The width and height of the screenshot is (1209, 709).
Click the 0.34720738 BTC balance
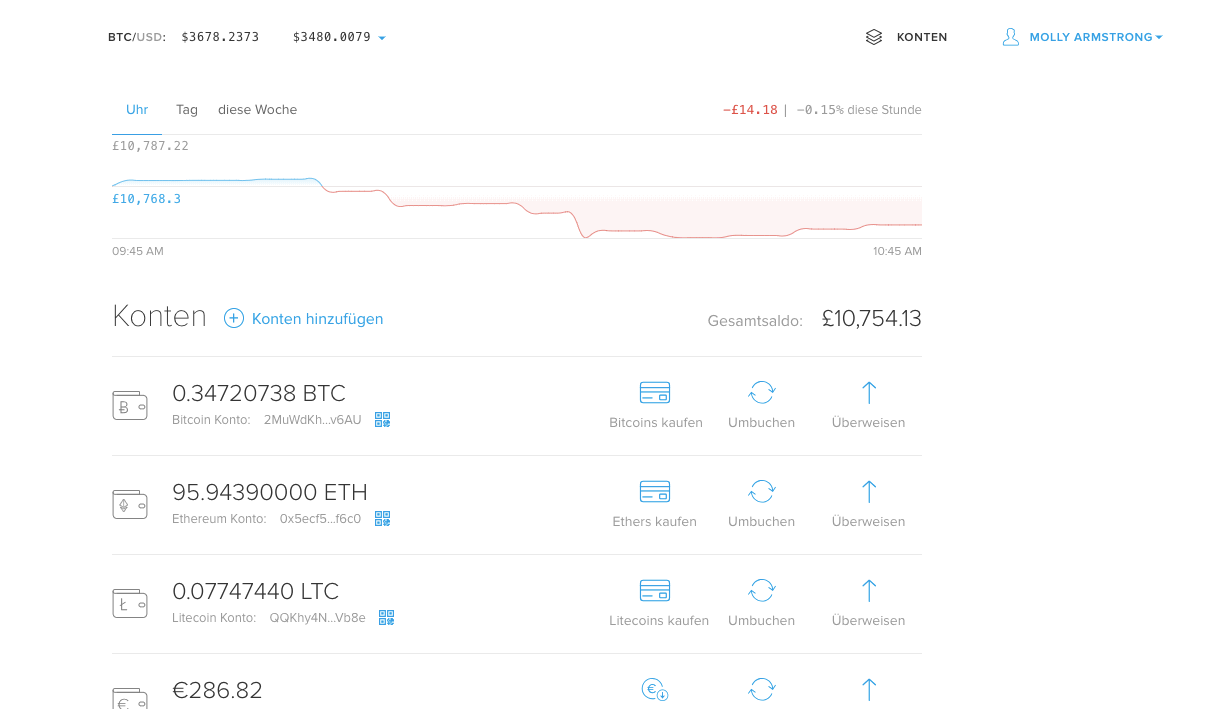tap(259, 393)
